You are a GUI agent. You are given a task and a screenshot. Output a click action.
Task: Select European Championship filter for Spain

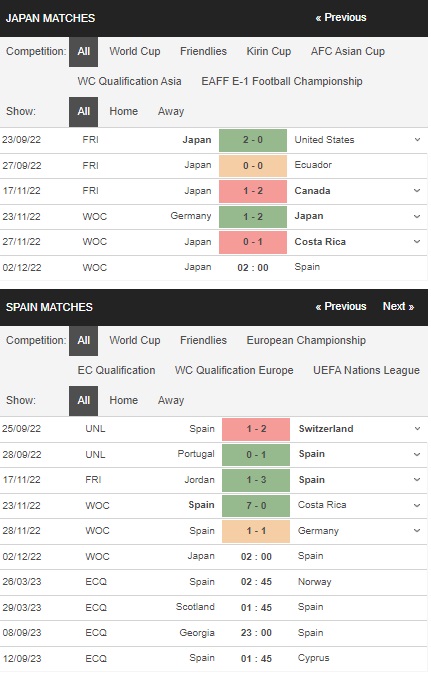pos(306,341)
